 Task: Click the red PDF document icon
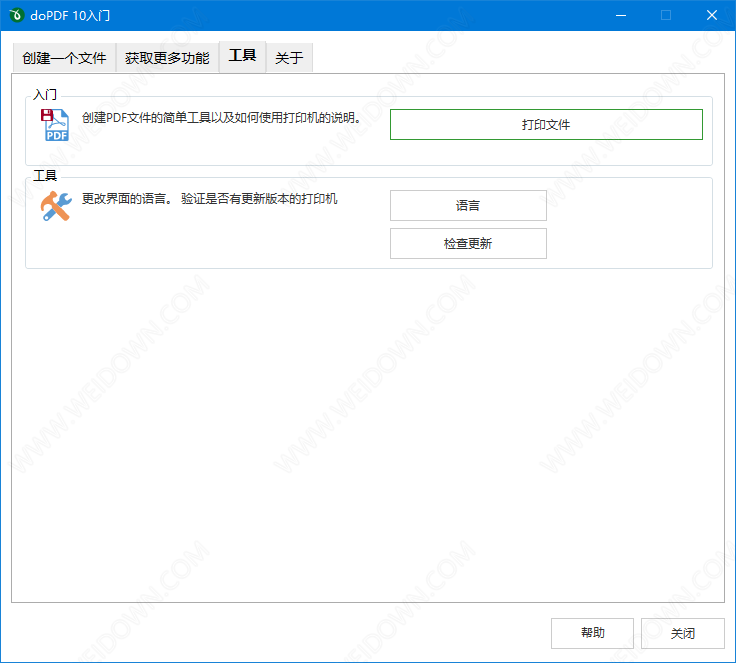(55, 126)
